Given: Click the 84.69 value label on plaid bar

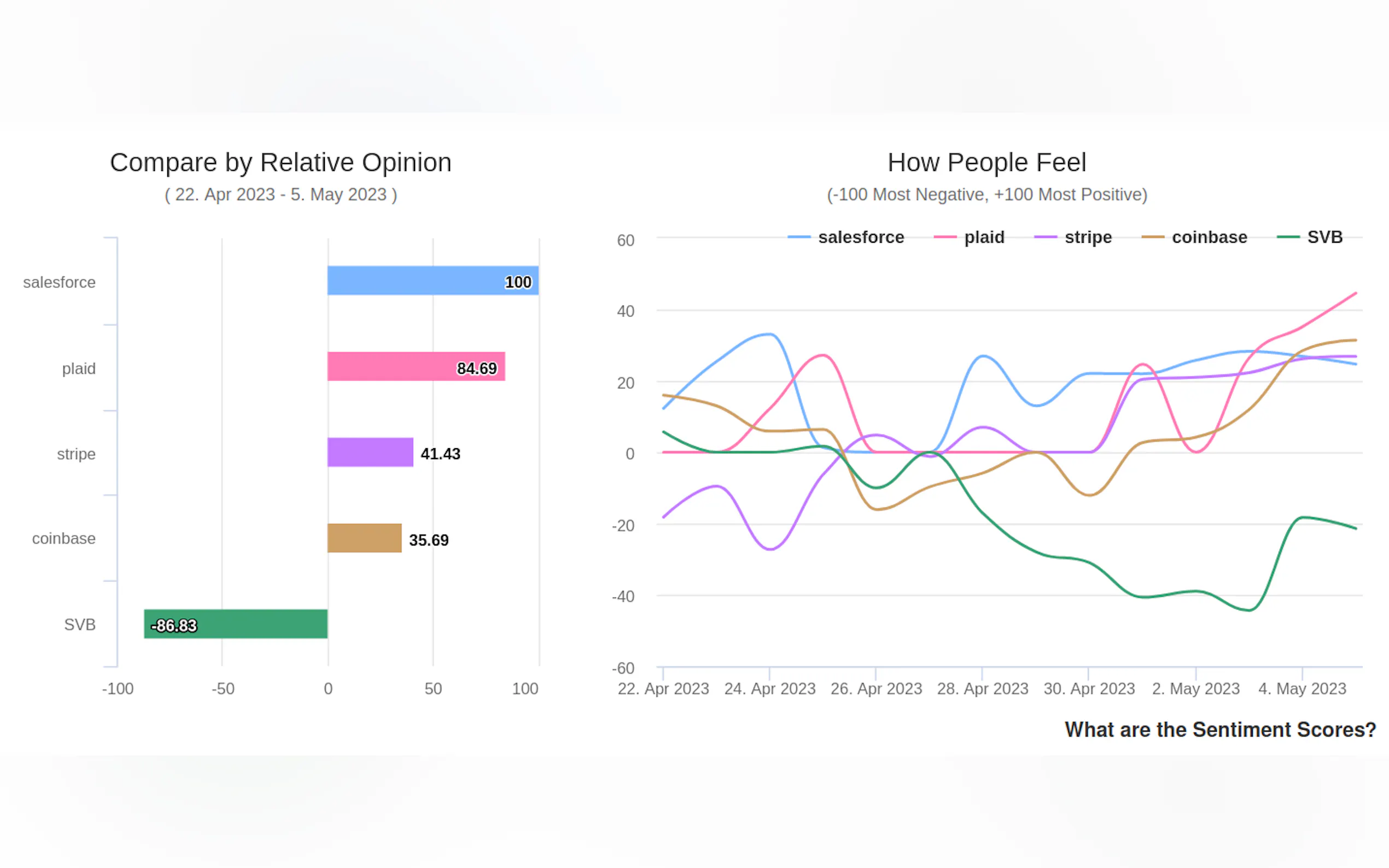Looking at the screenshot, I should 477,368.
